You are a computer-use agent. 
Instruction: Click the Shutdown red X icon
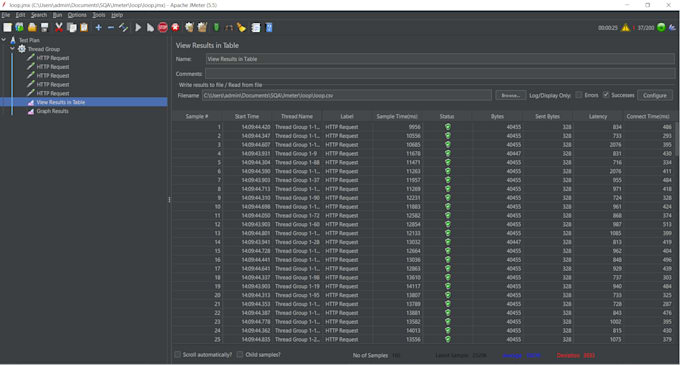coord(175,27)
